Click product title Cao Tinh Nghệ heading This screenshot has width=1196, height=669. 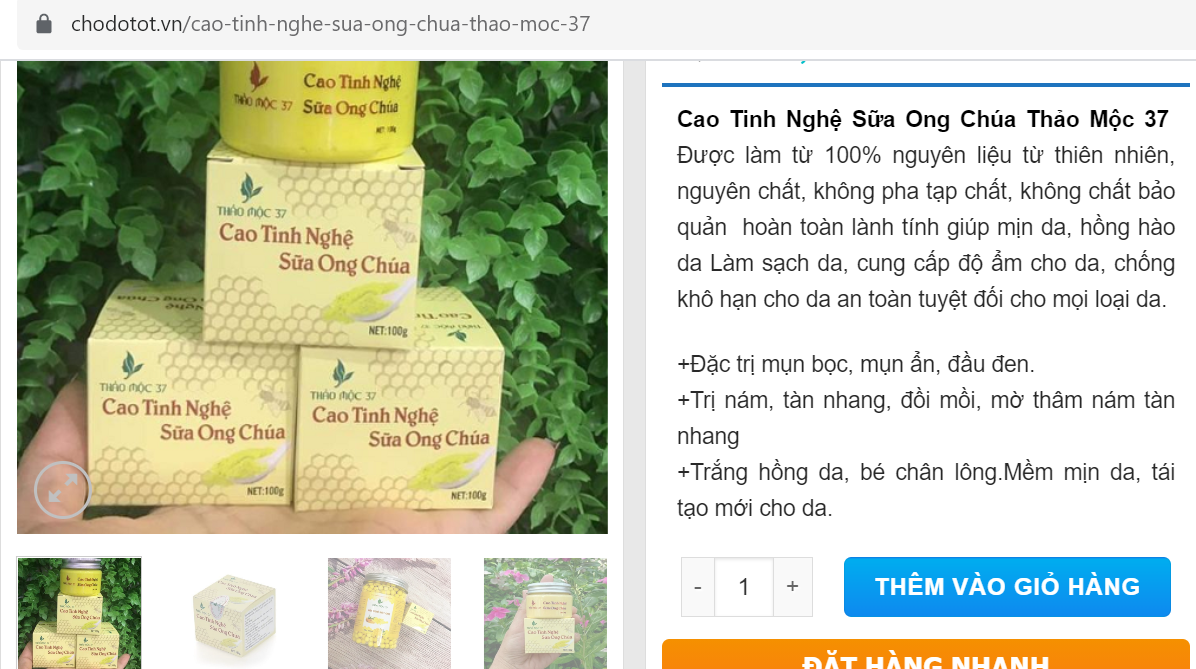(923, 119)
